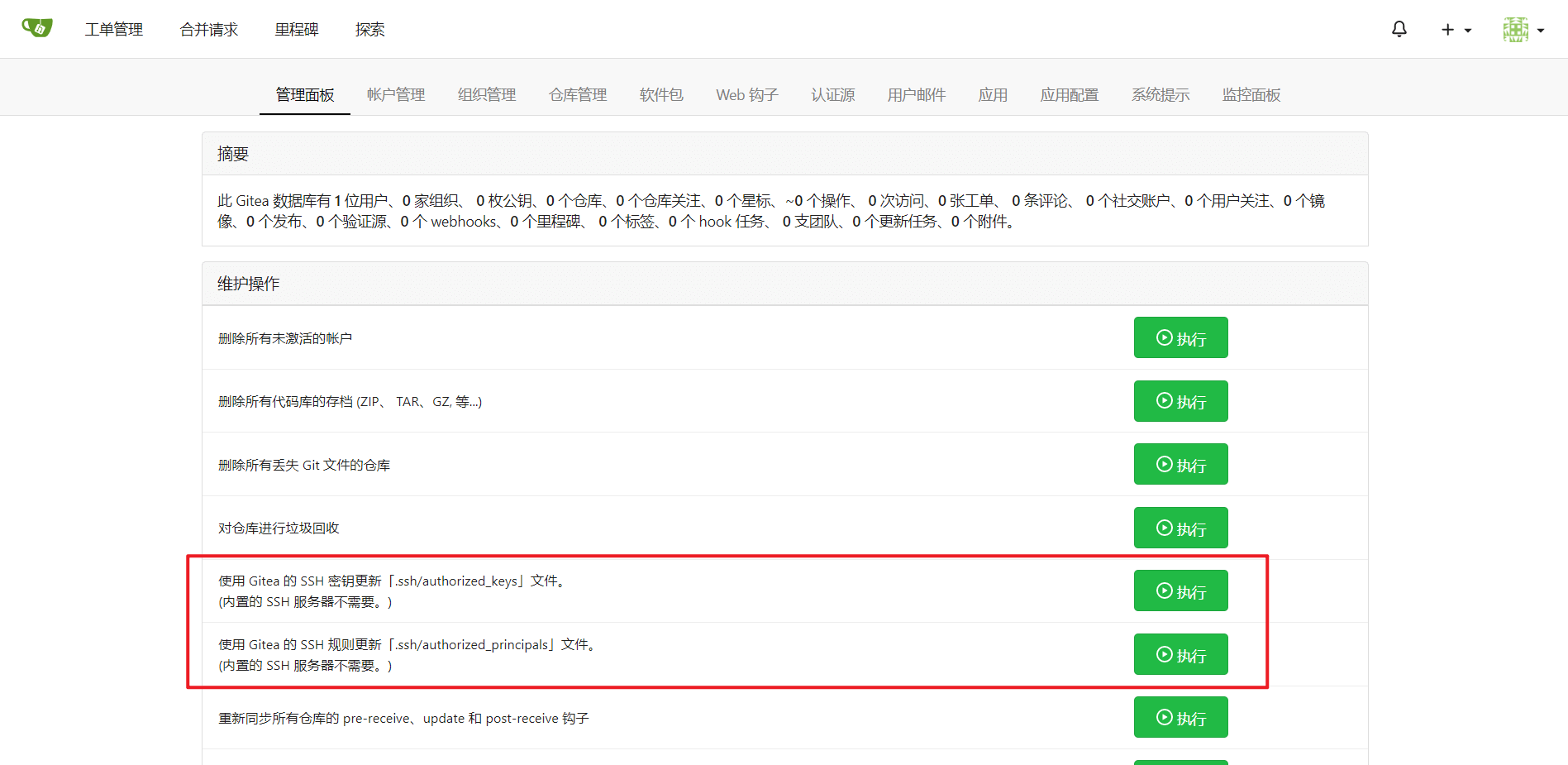This screenshot has height=765, width=1568.
Task: Switch to the 仓库管理 tab
Action: [578, 95]
